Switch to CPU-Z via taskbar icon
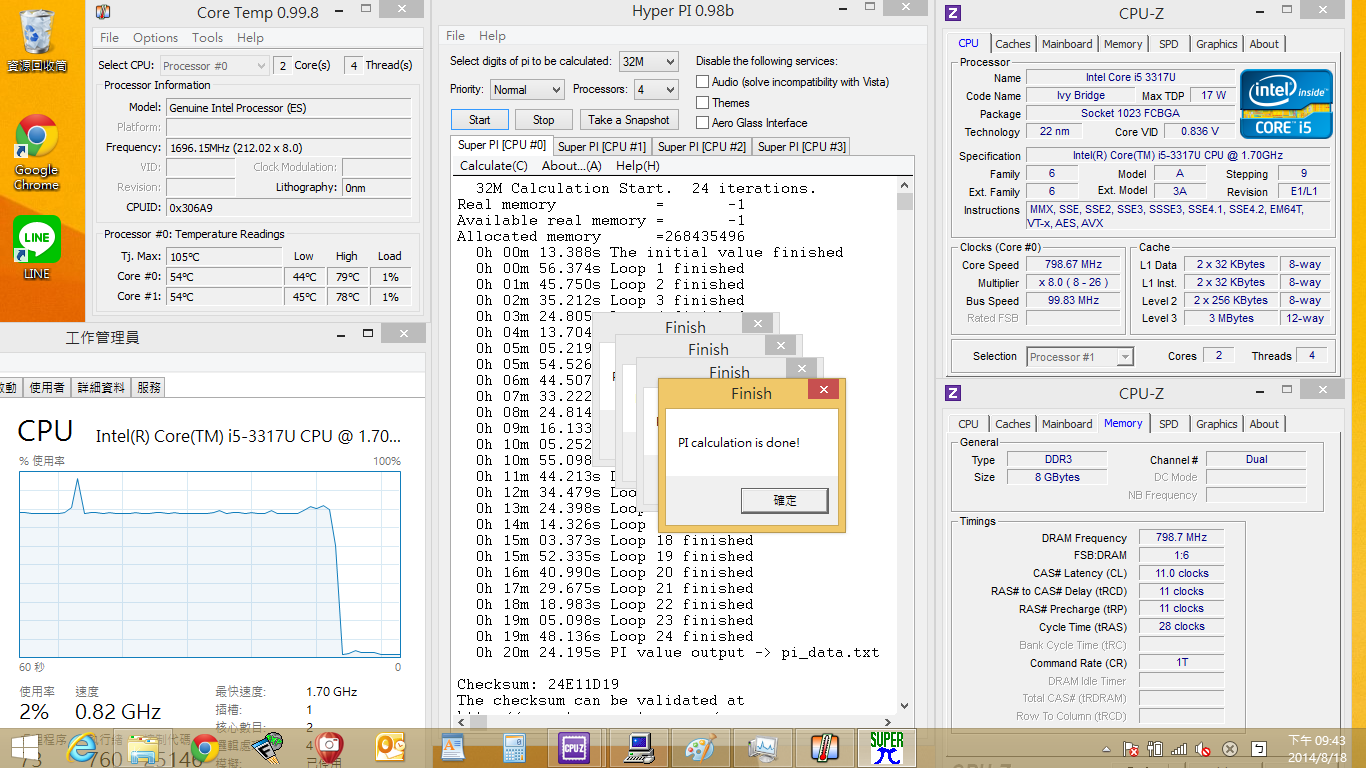Image resolution: width=1366 pixels, height=768 pixels. 575,747
